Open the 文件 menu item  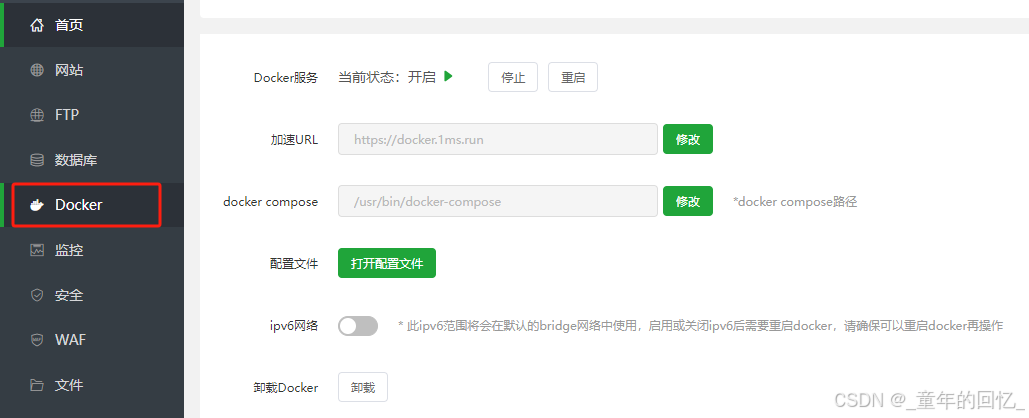point(92,385)
